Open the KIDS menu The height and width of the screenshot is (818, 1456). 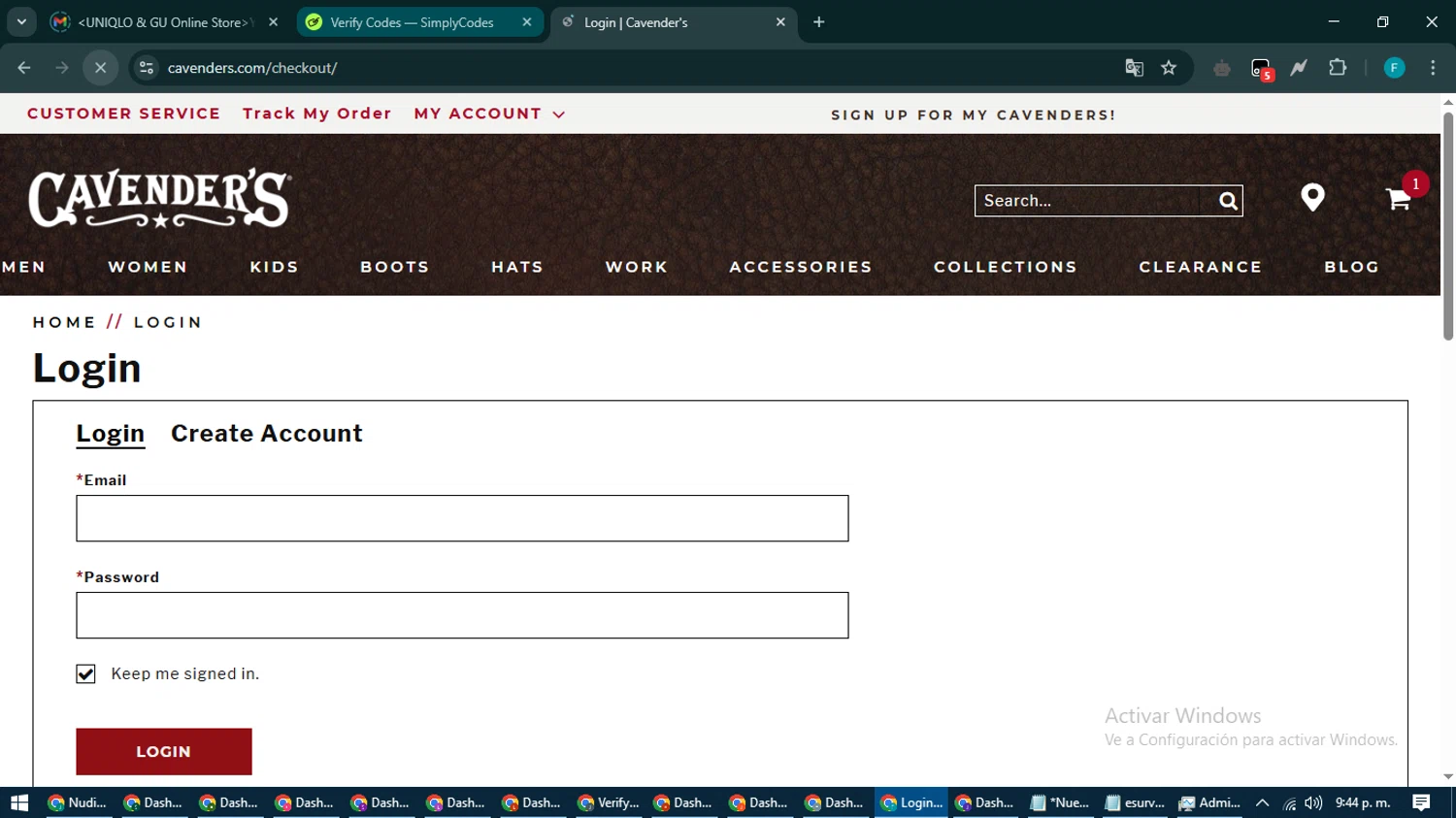pos(275,267)
